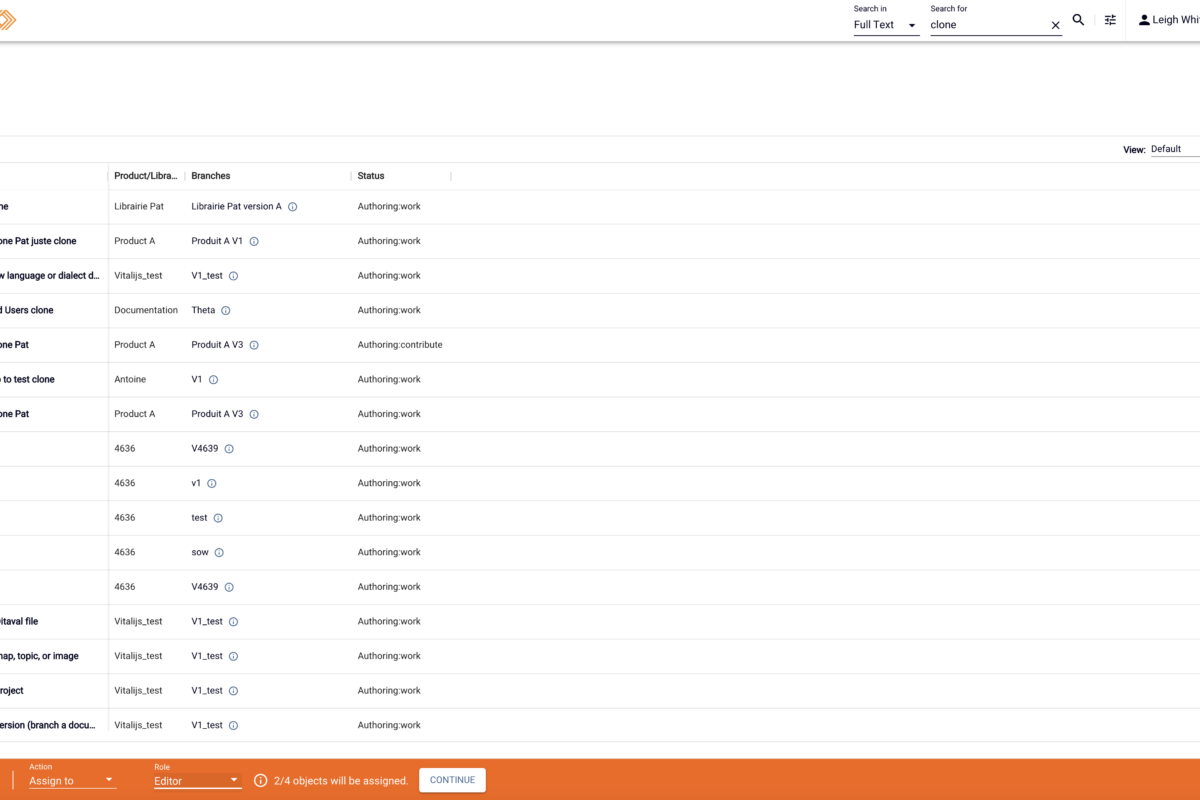The width and height of the screenshot is (1200, 800).
Task: Select the 'itaval file' row title
Action: 19,621
